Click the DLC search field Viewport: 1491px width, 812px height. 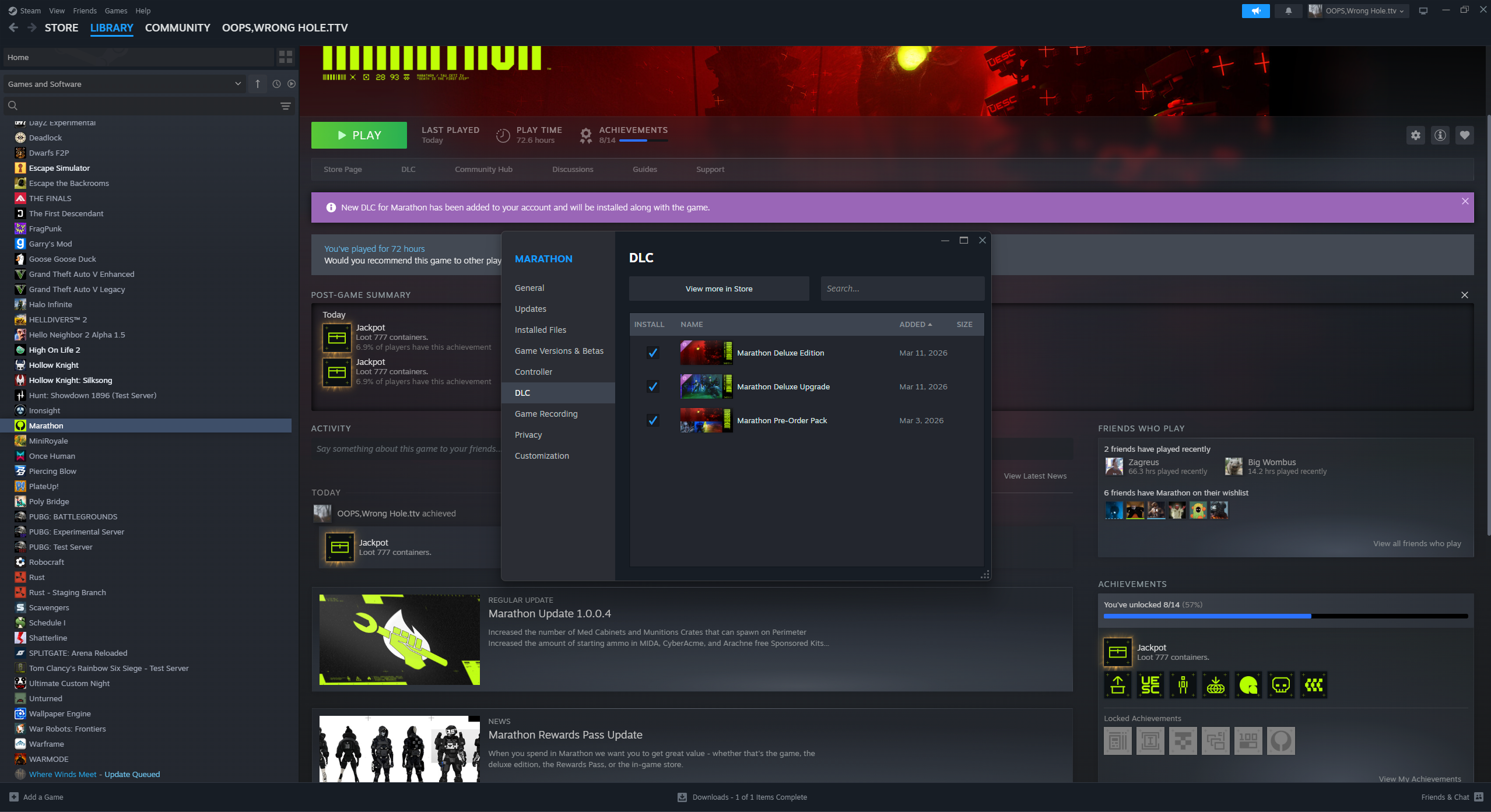pos(902,289)
